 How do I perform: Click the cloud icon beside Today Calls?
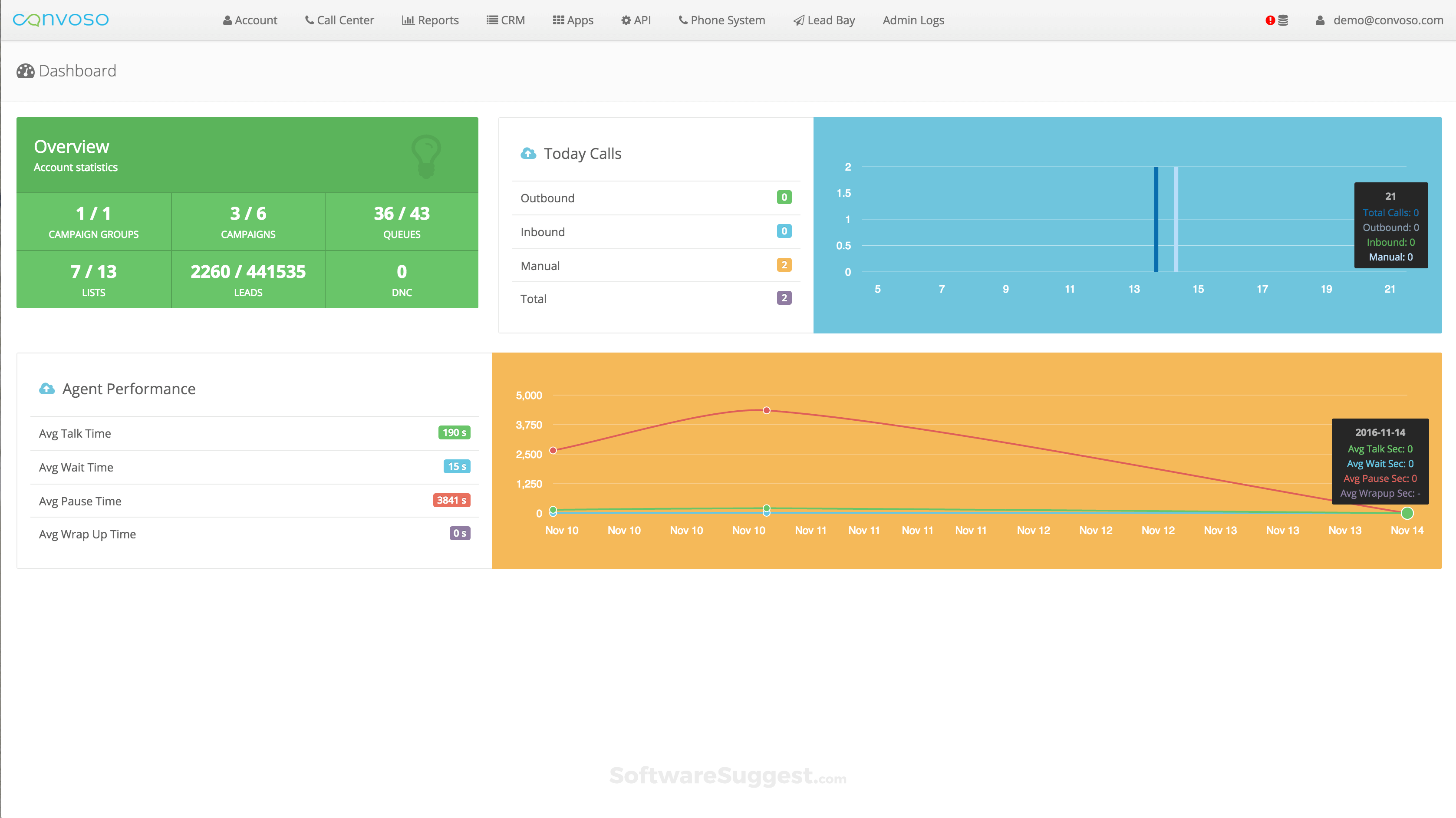point(528,153)
